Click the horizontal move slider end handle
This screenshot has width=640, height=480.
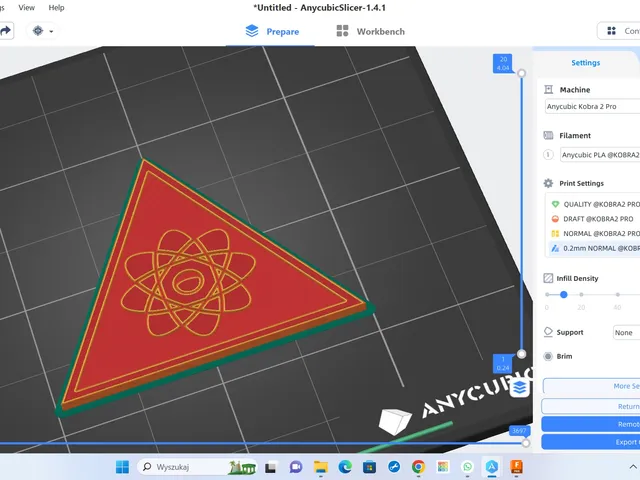526,443
